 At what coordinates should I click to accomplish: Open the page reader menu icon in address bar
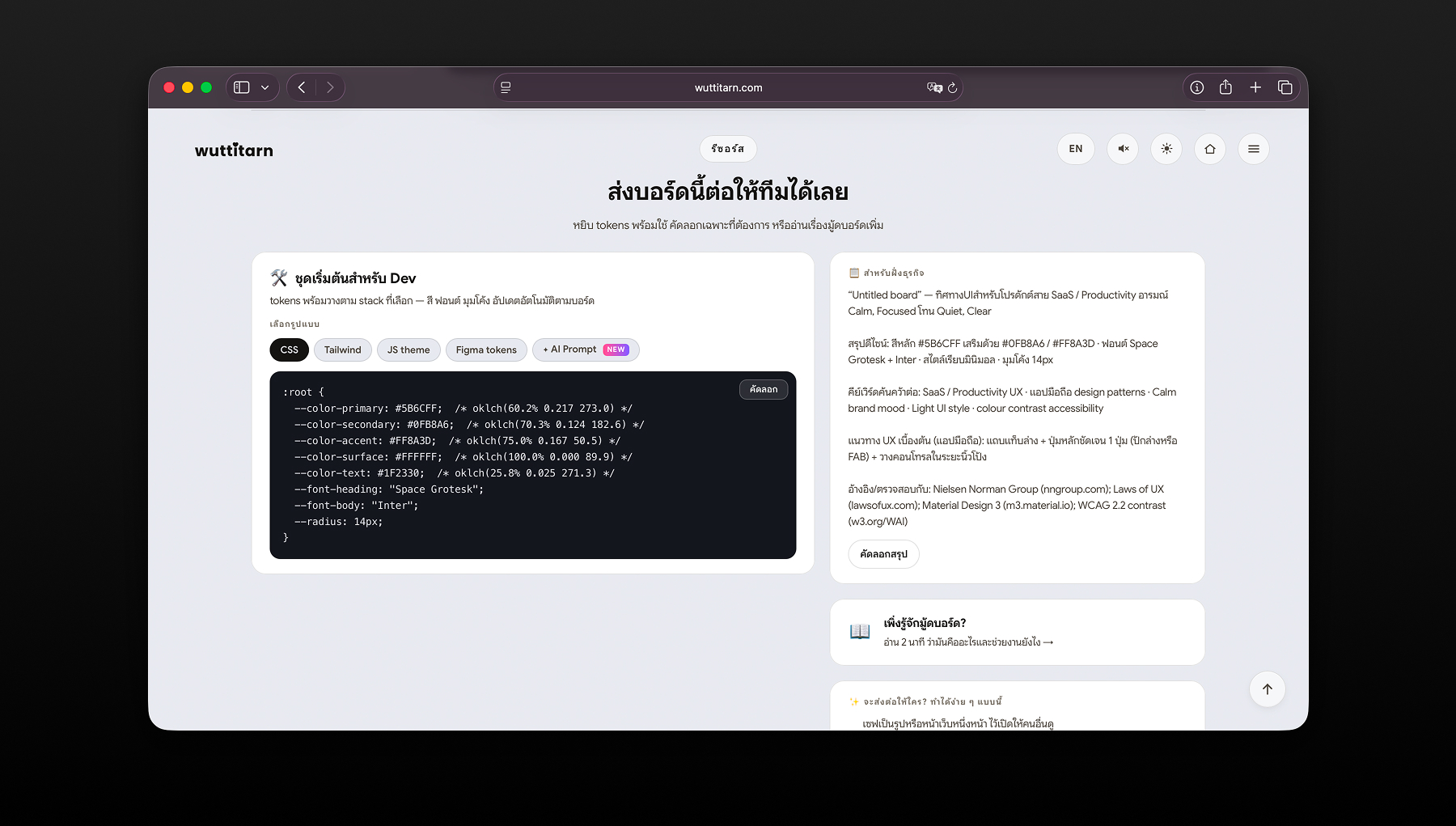tap(506, 87)
